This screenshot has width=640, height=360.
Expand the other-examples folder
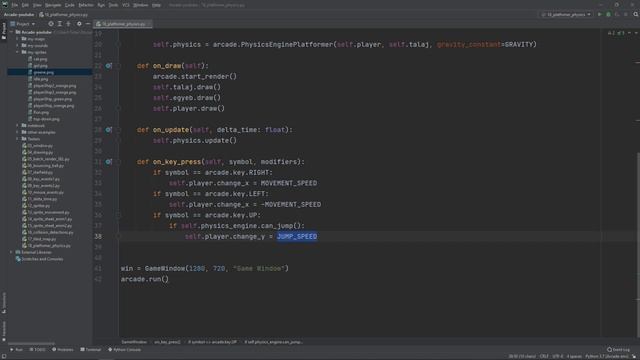pyautogui.click(x=18, y=132)
